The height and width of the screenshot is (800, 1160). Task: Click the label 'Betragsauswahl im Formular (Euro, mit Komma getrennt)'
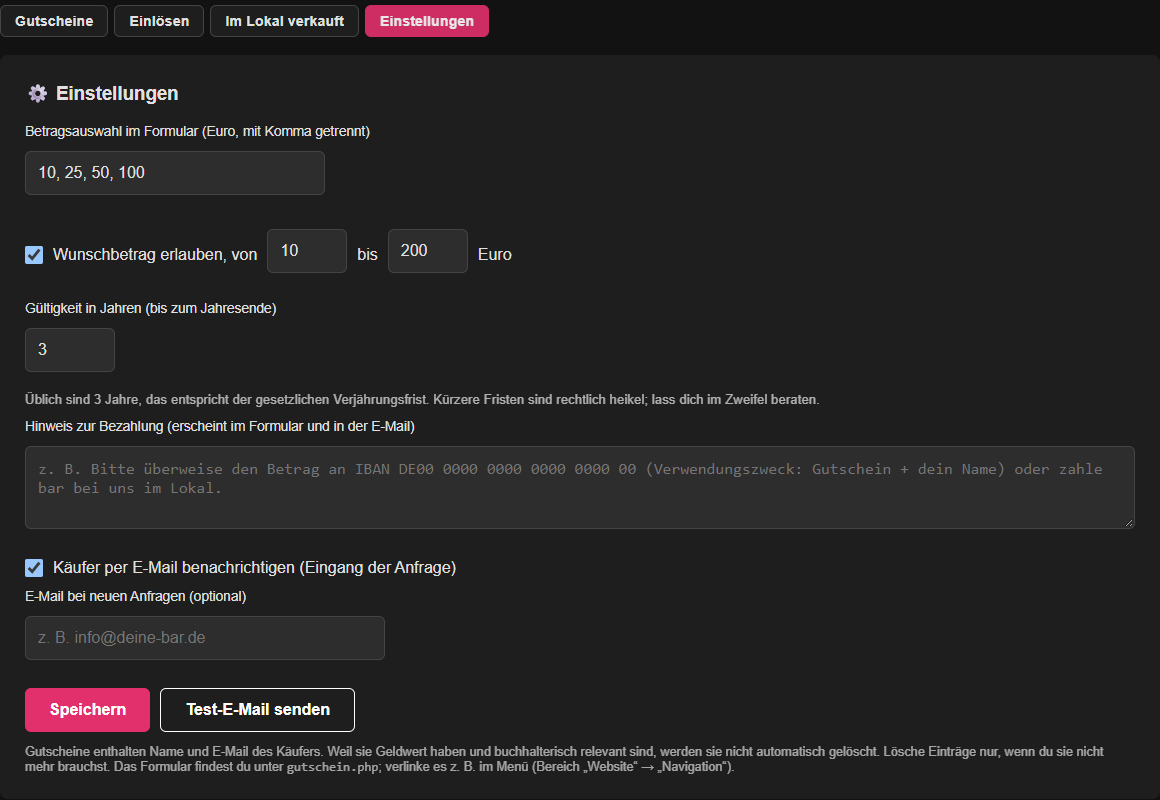click(198, 131)
